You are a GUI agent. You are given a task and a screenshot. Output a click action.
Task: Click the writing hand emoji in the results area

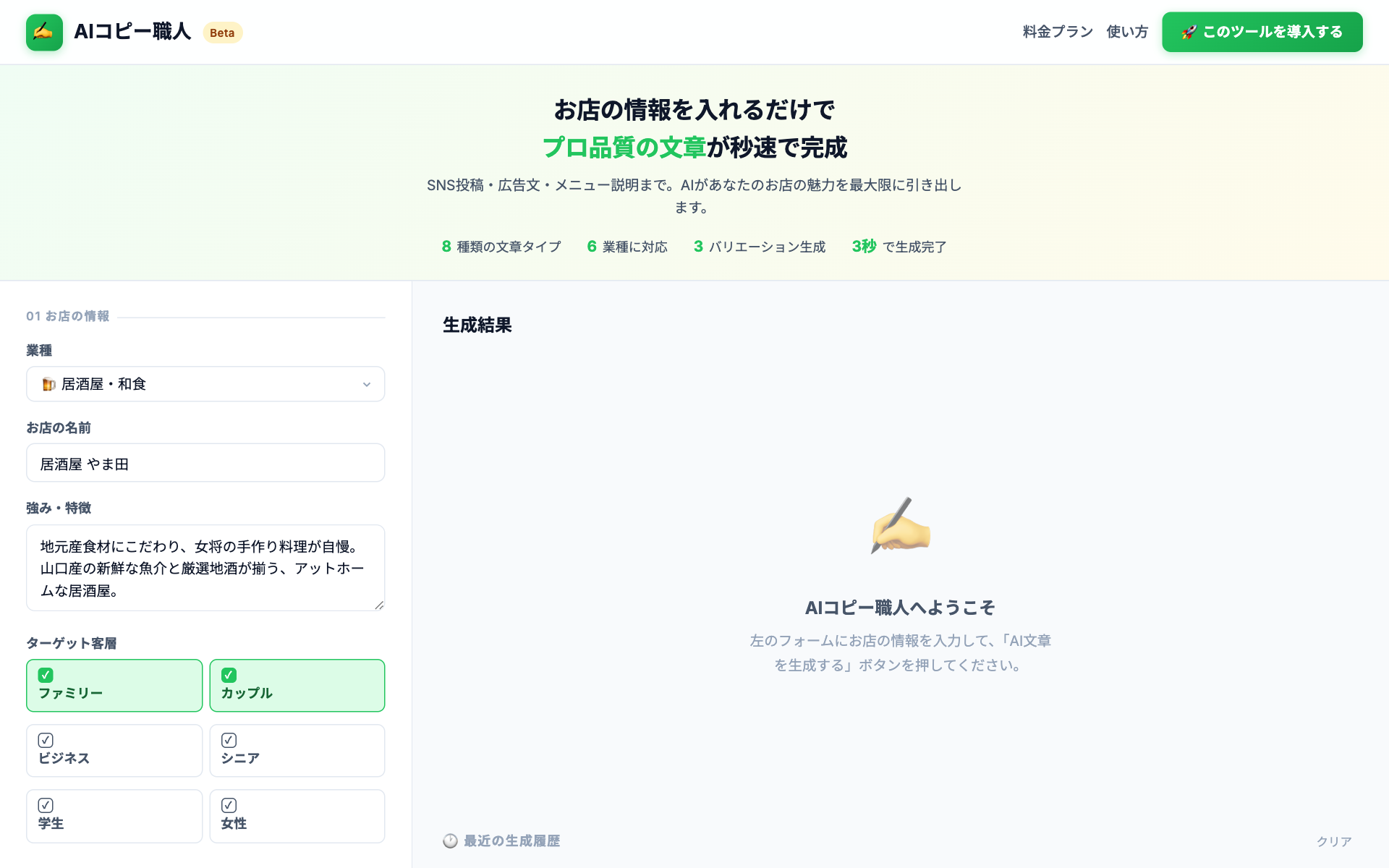(899, 527)
